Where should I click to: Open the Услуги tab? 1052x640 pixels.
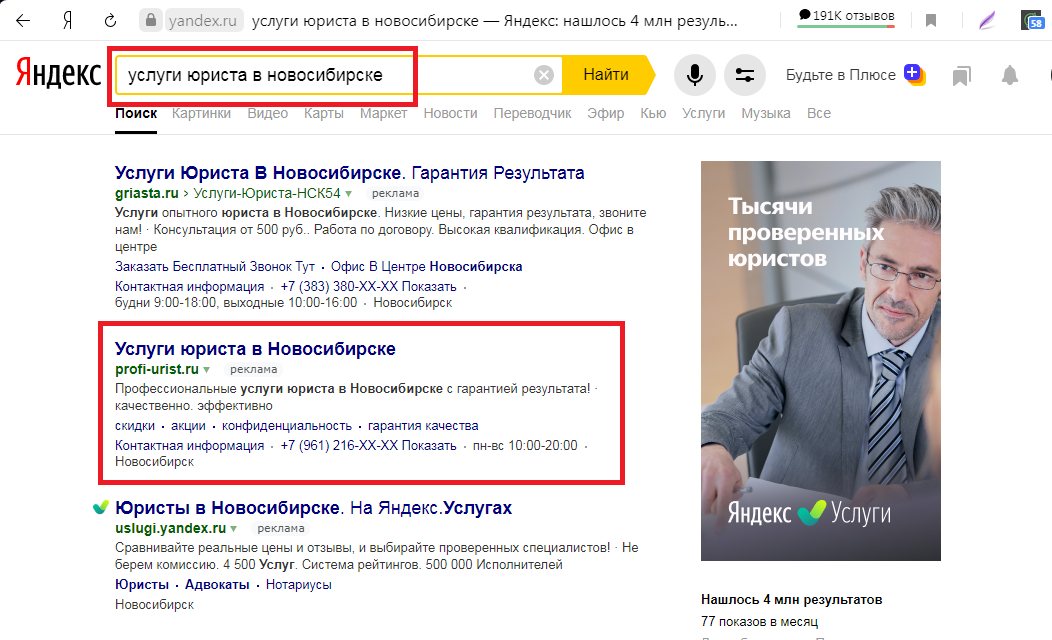(703, 113)
